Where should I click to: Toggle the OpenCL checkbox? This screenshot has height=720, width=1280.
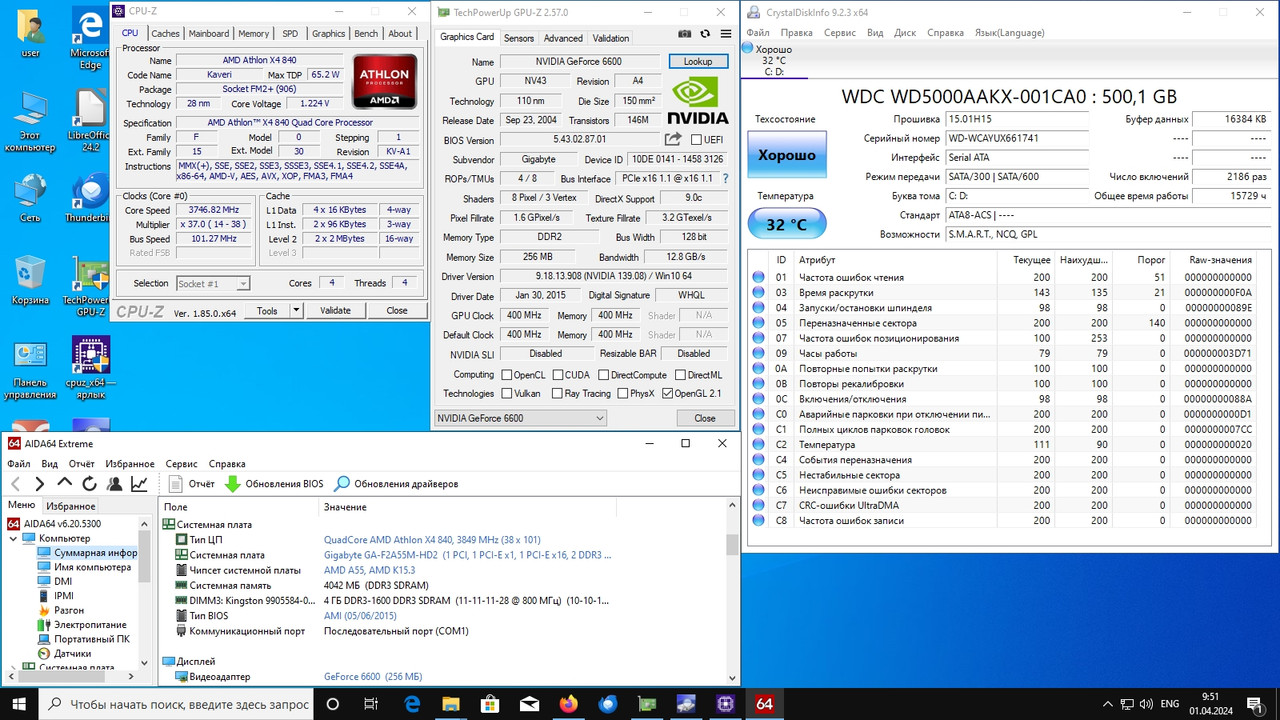coord(508,375)
